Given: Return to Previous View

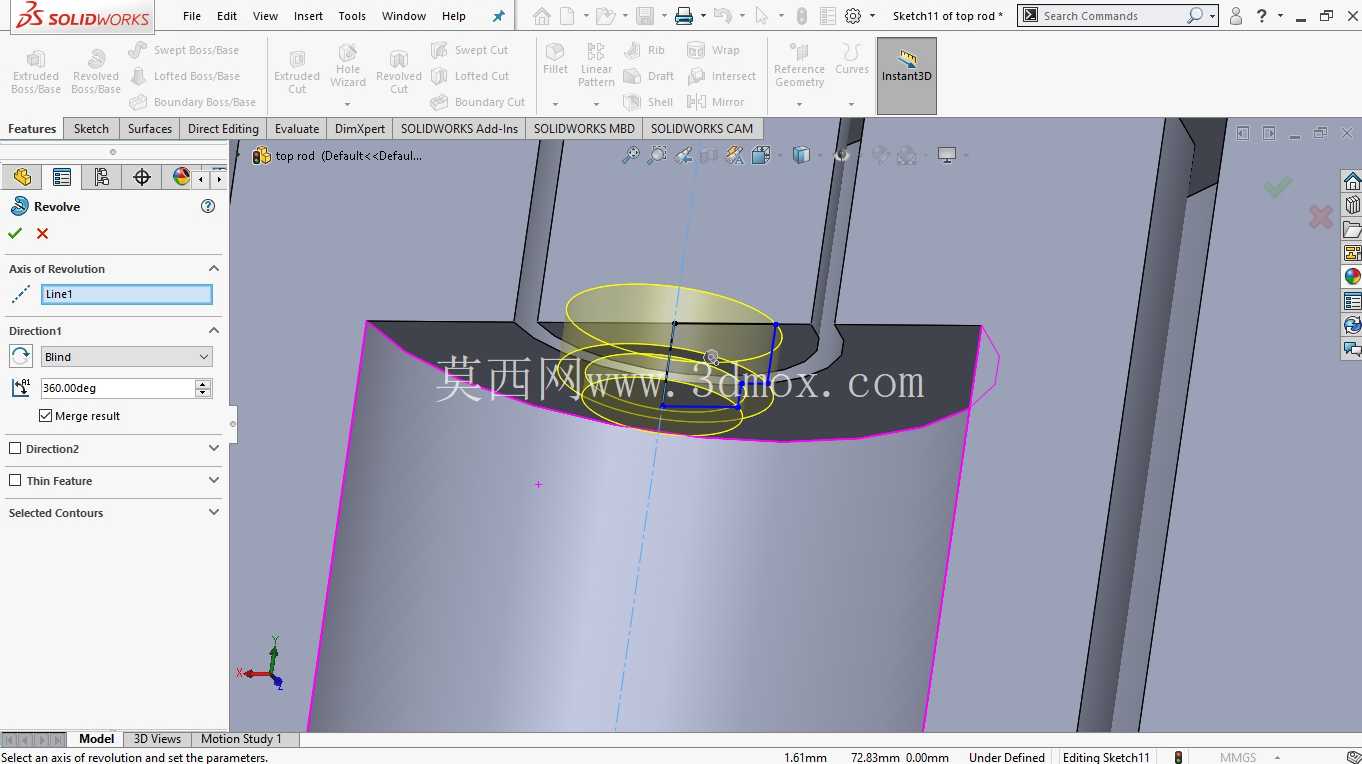Looking at the screenshot, I should [683, 155].
